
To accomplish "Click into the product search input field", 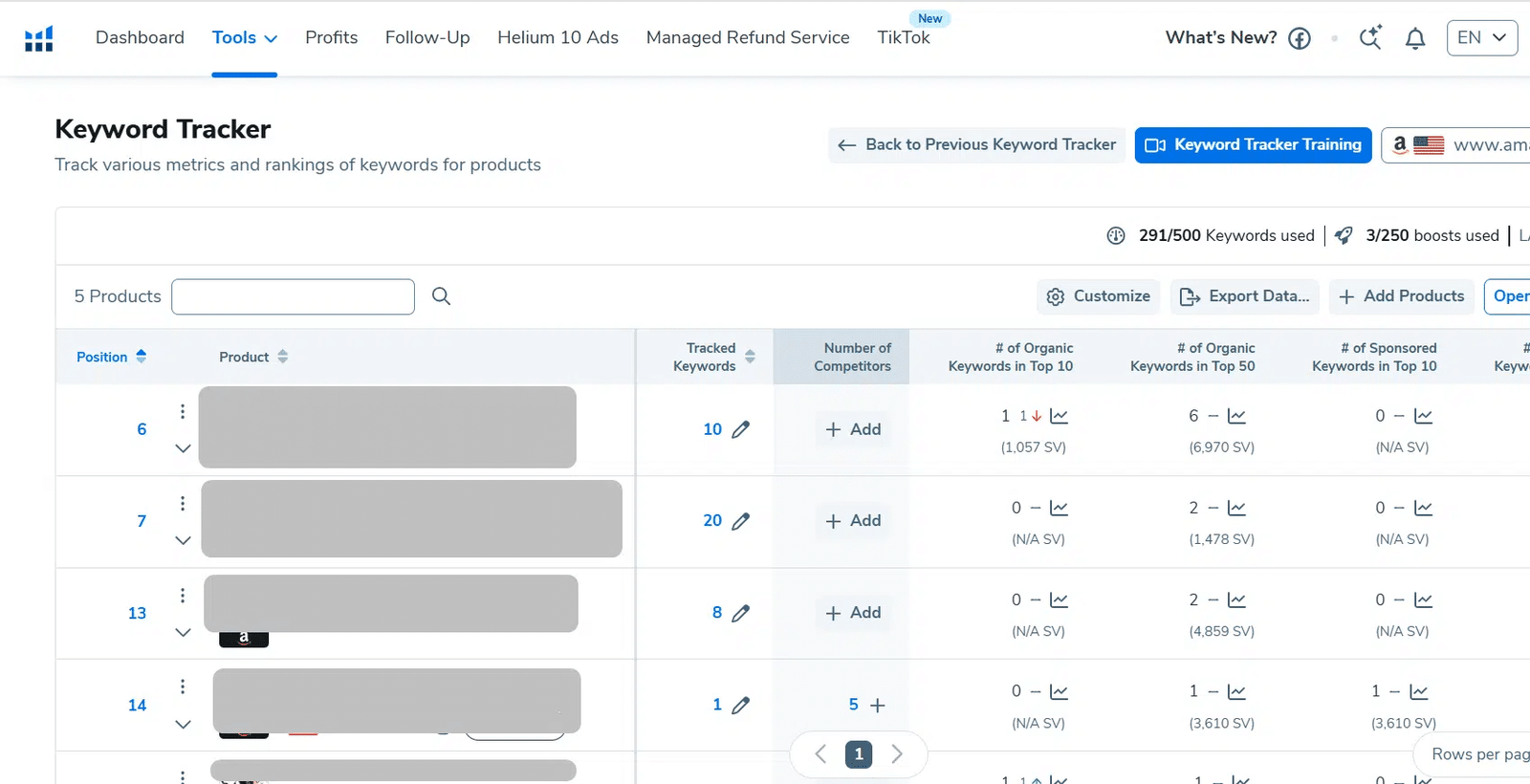I will click(x=293, y=296).
